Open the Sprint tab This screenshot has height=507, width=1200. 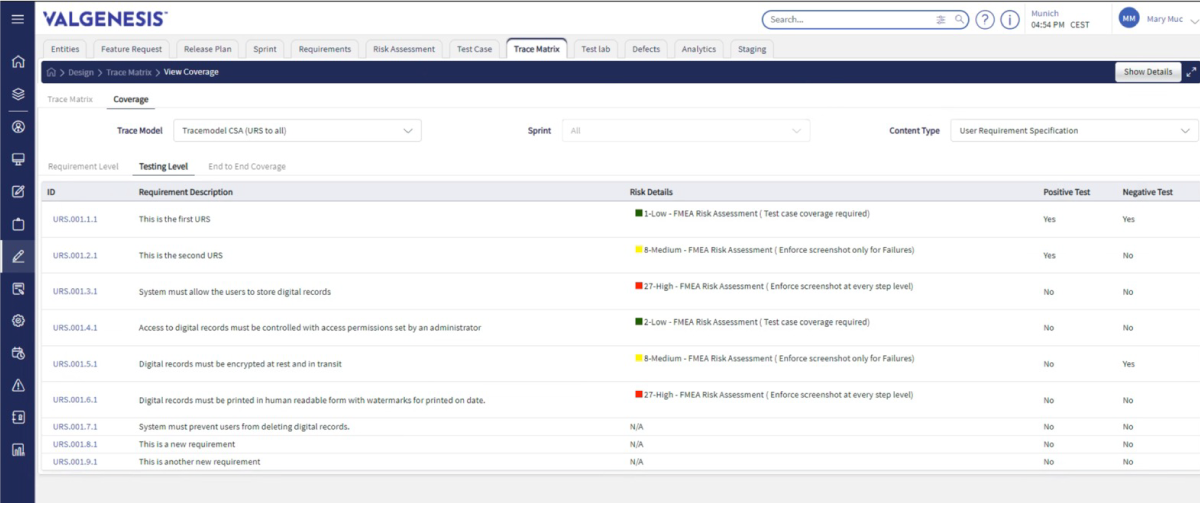(x=265, y=48)
